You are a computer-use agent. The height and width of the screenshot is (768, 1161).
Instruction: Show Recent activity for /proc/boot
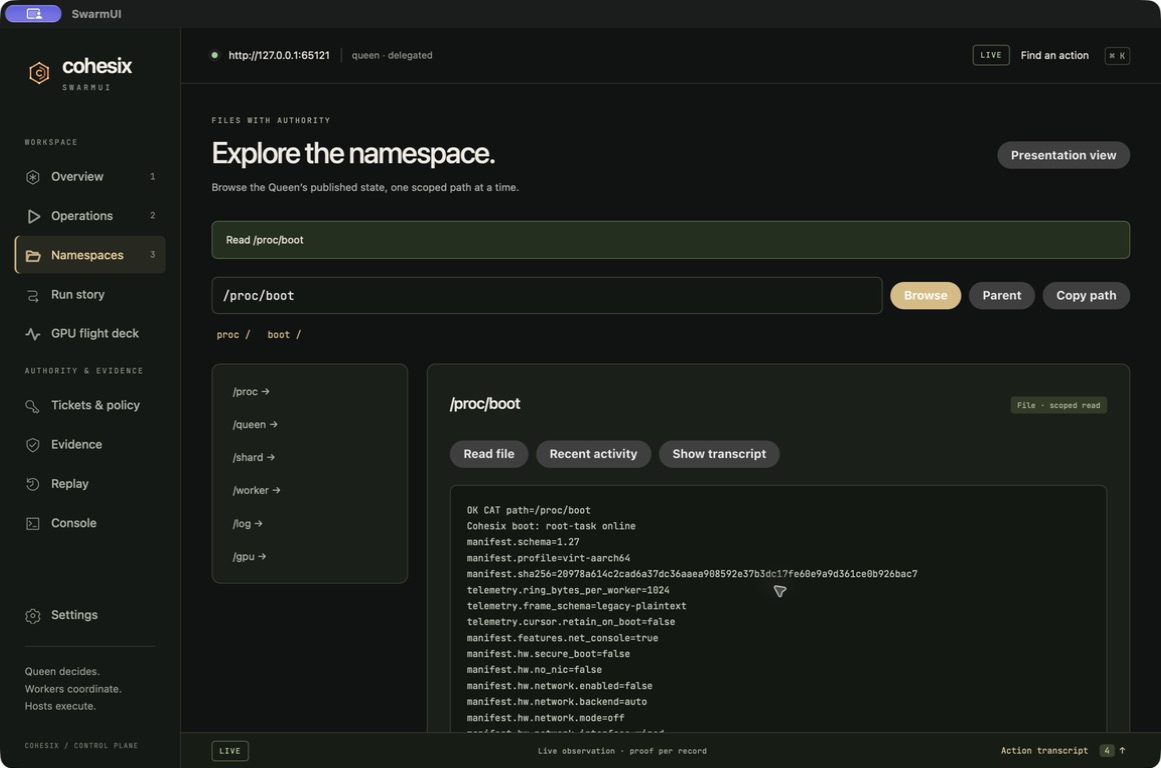[593, 454]
